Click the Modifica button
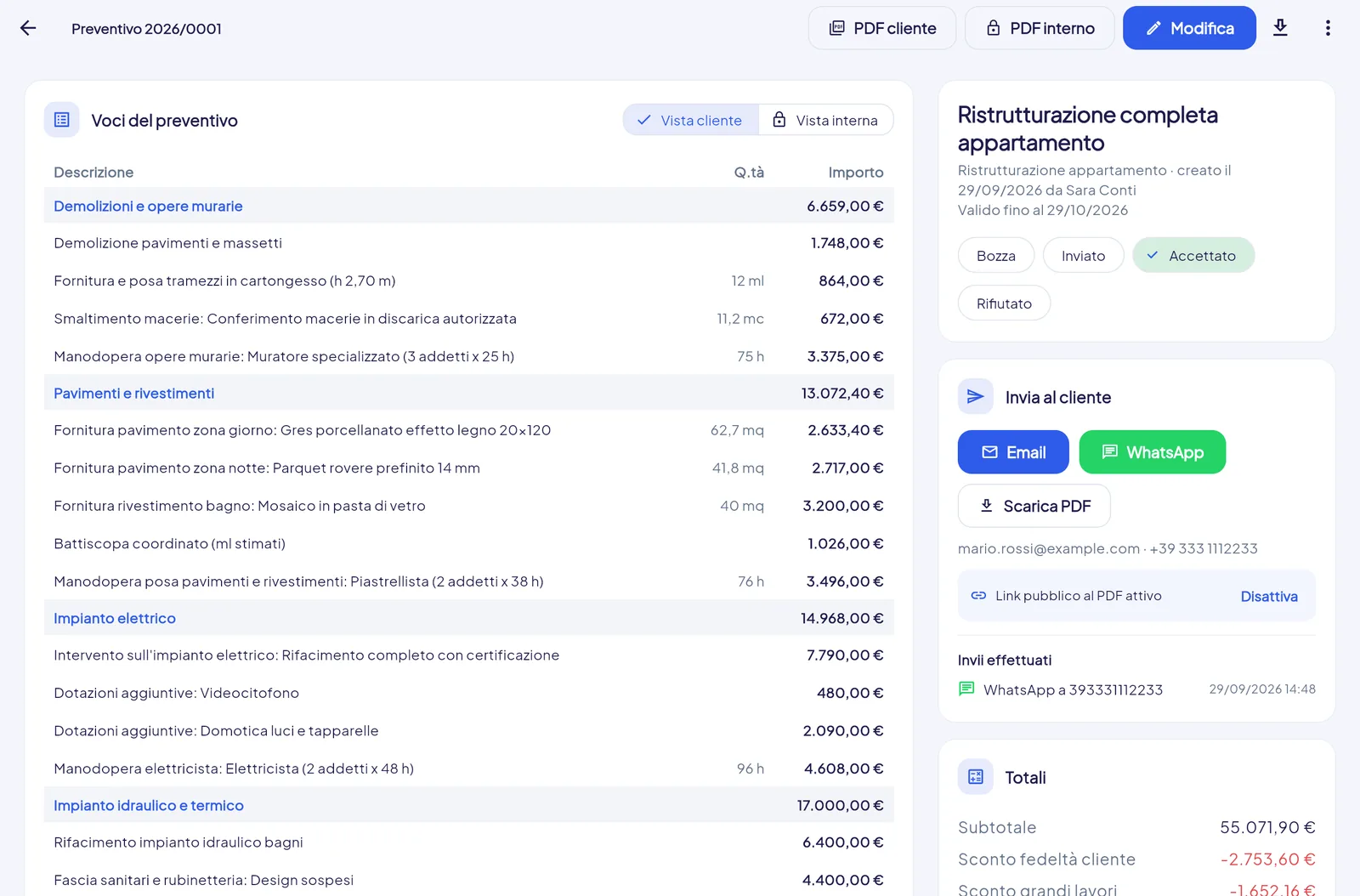This screenshot has height=896, width=1360. coord(1189,28)
